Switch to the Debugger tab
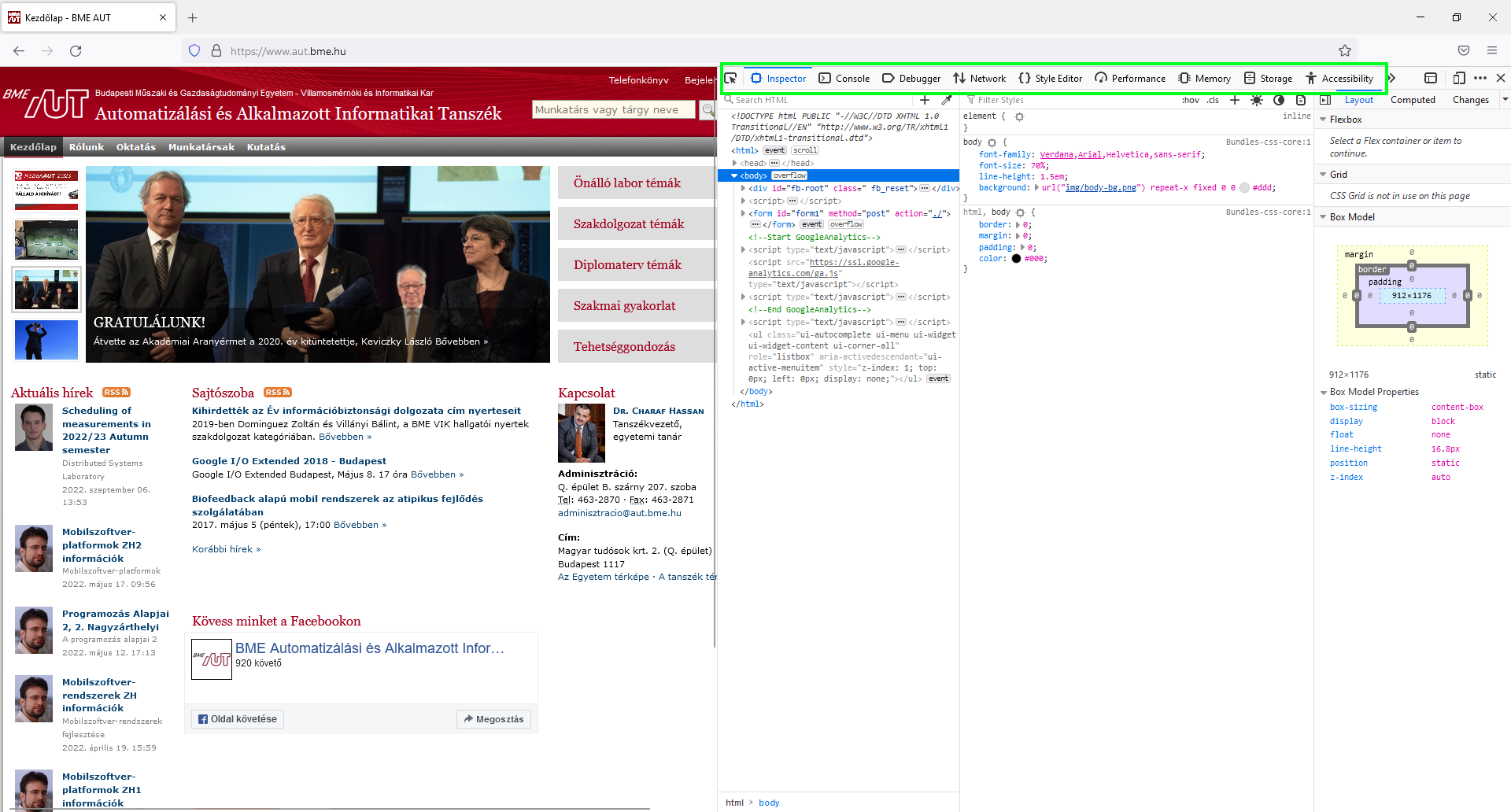This screenshot has height=812, width=1511. tap(911, 78)
